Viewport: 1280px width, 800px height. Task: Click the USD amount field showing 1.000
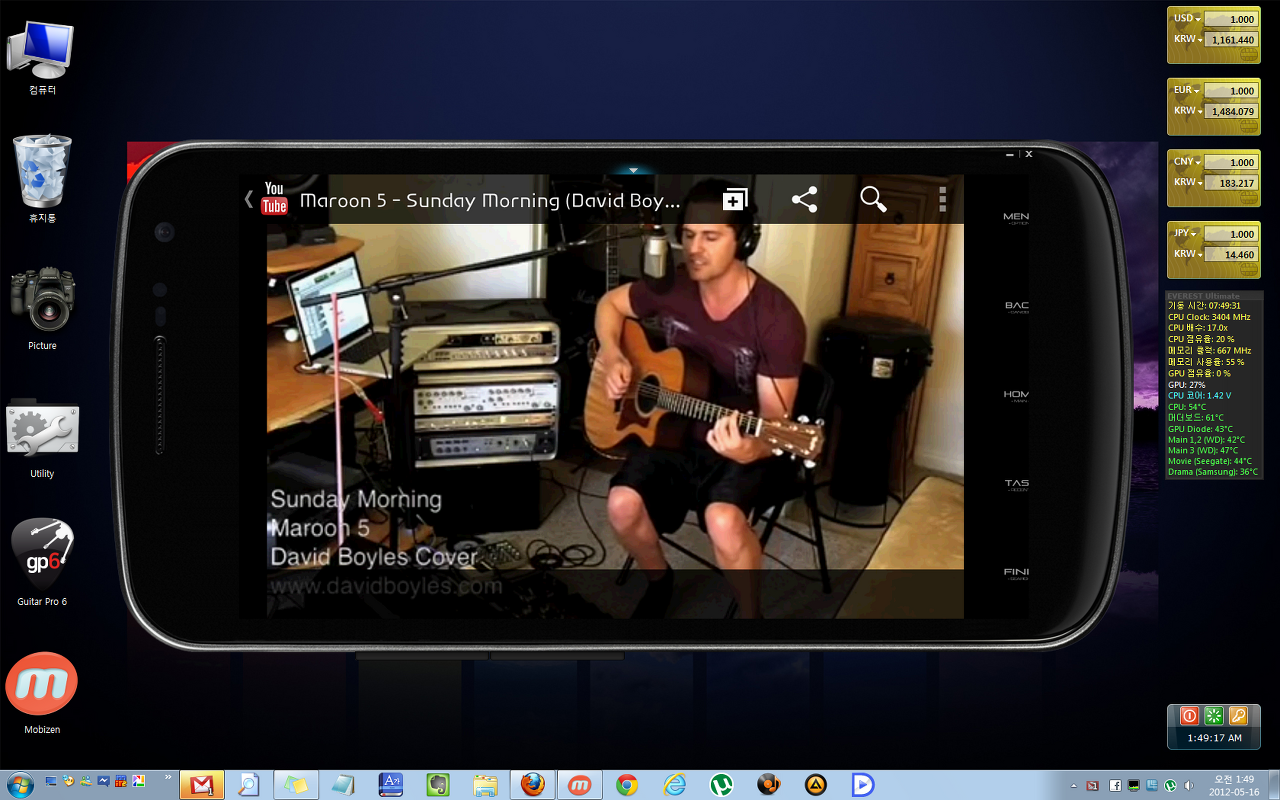pos(1231,19)
